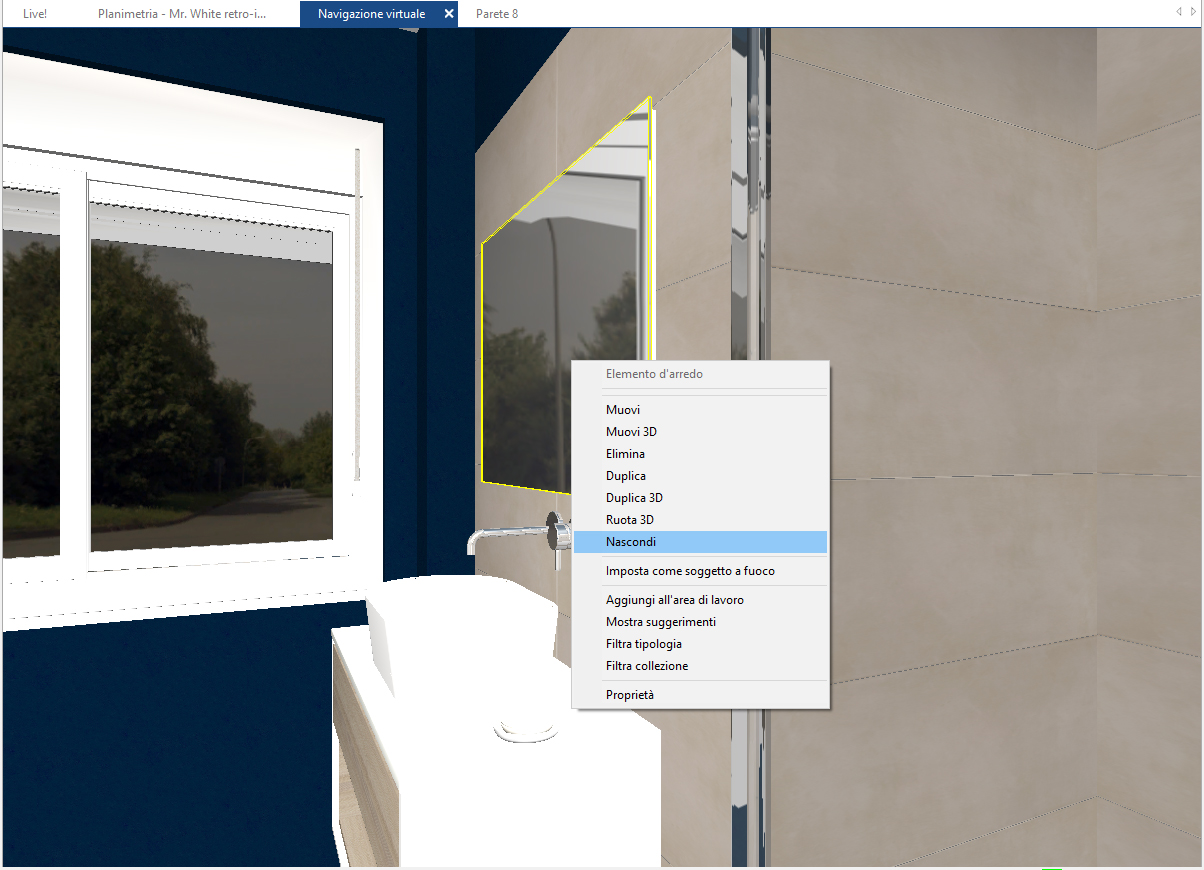Choose Ruota 3D menu entry
The width and height of the screenshot is (1204, 870).
[x=700, y=520]
